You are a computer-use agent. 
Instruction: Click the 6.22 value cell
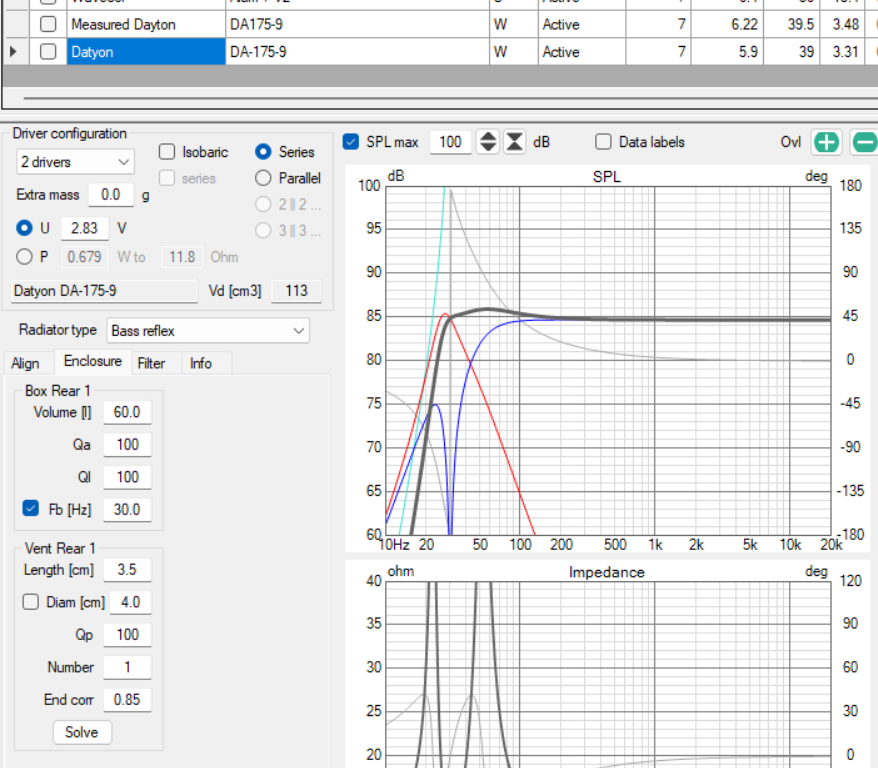point(727,24)
